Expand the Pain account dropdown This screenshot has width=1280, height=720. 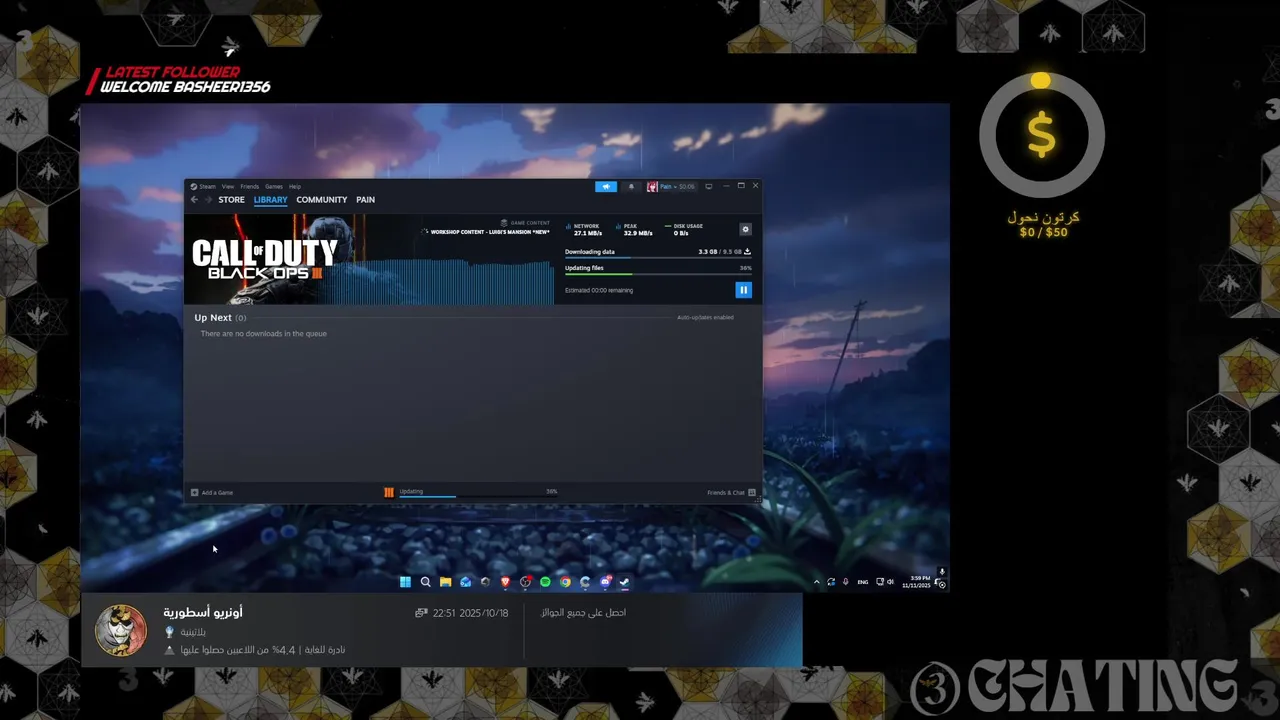point(671,186)
